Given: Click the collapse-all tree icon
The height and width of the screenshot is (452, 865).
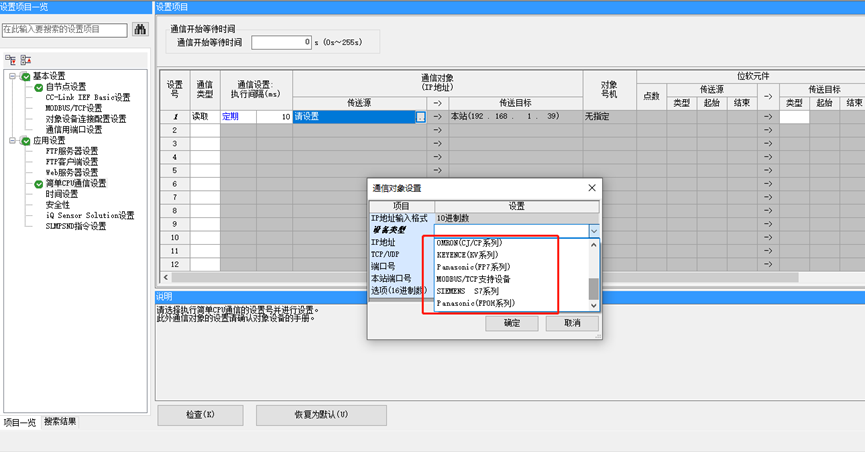Looking at the screenshot, I should click(x=25, y=60).
